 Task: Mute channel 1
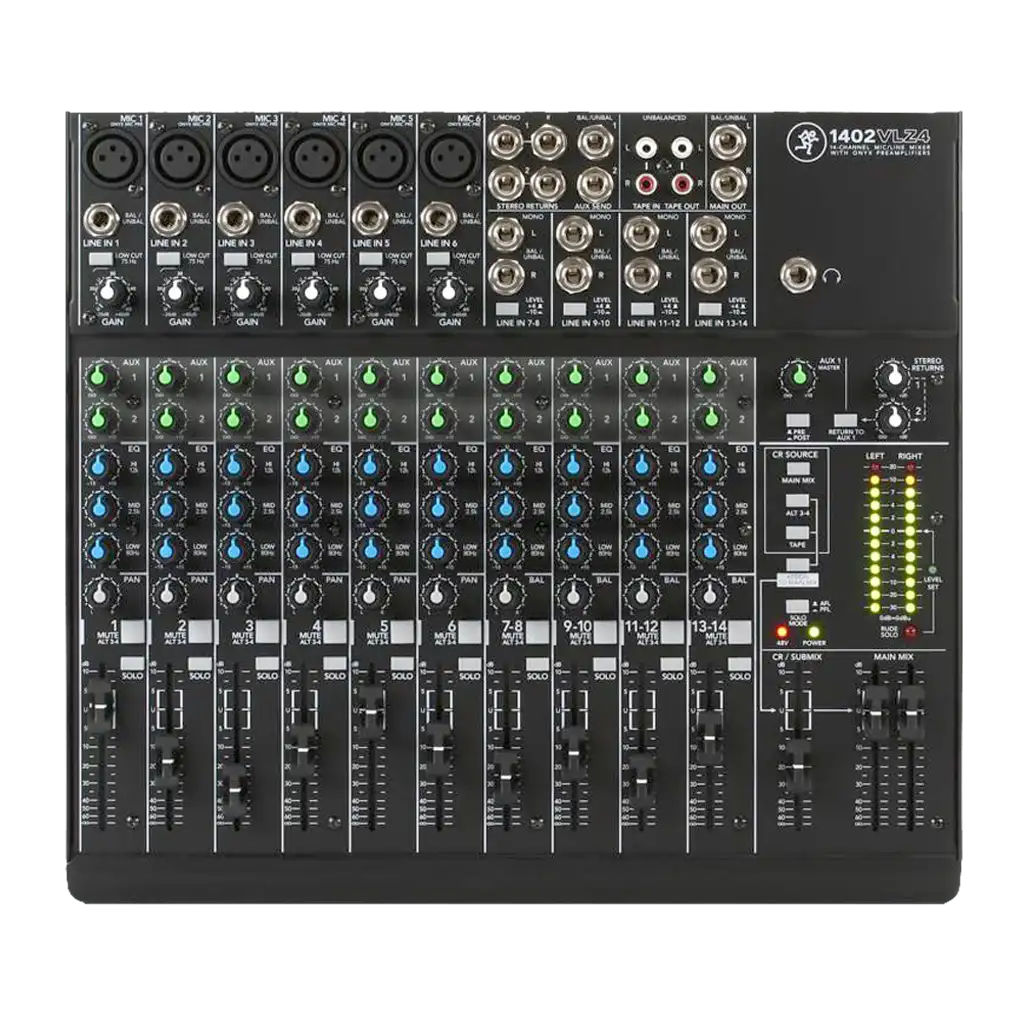tap(132, 632)
